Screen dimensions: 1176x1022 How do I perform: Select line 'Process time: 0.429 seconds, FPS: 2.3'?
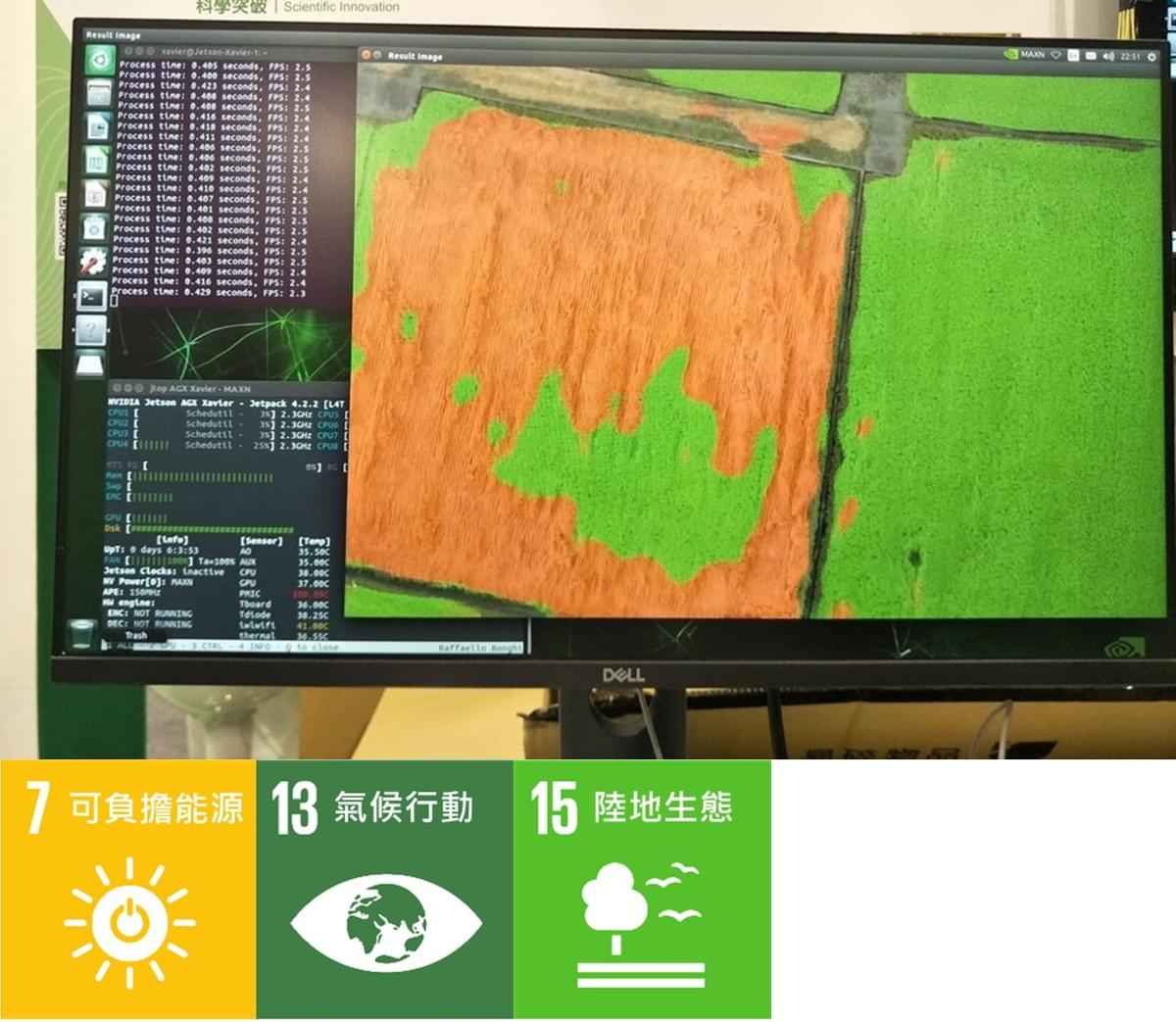(x=208, y=292)
